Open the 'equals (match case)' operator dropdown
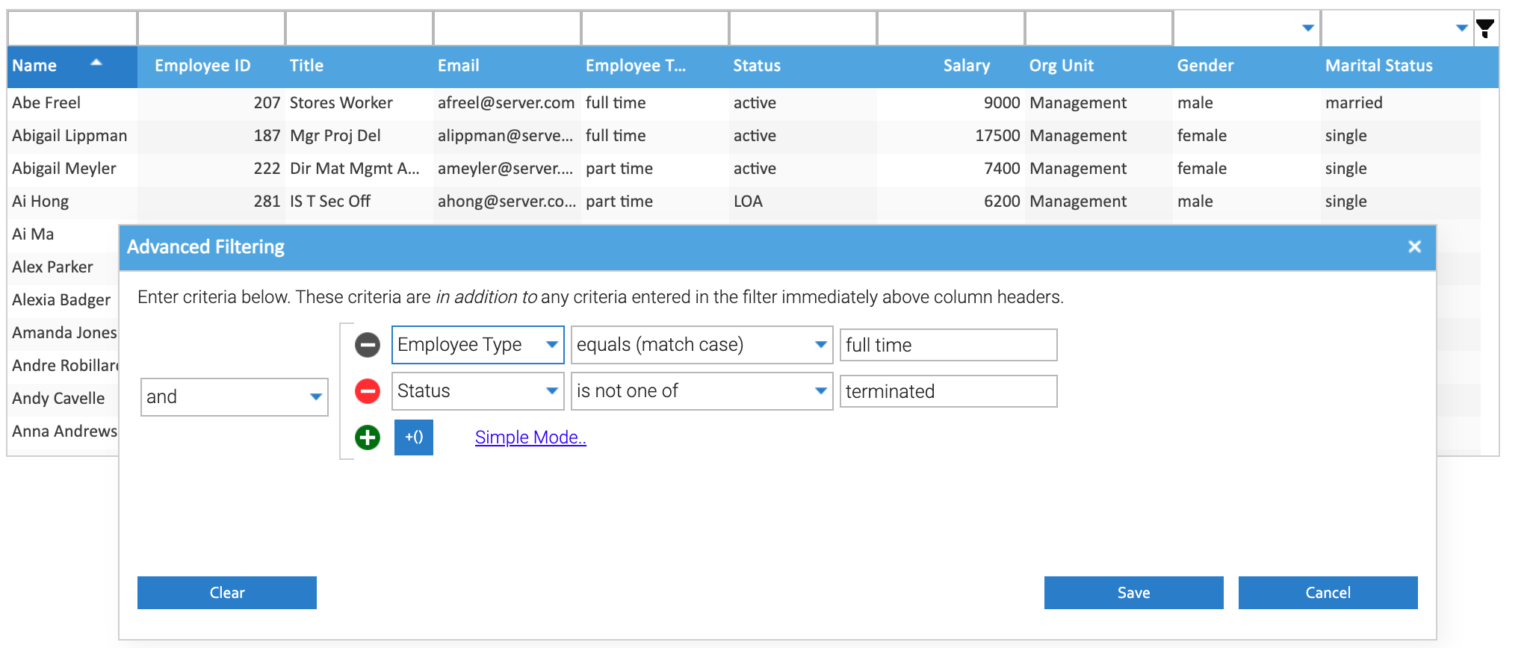The width and height of the screenshot is (1536, 648). (x=820, y=345)
